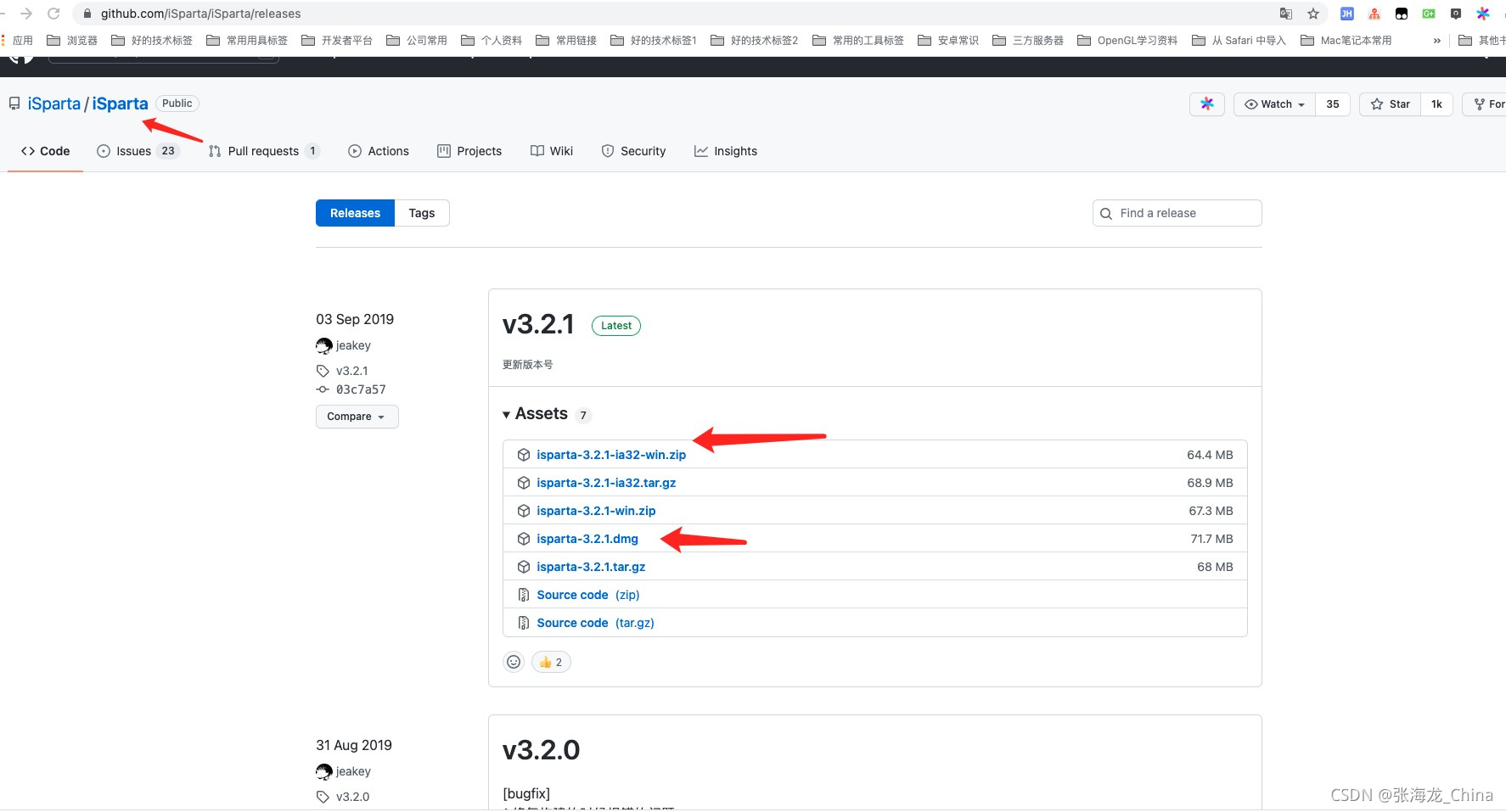Open commit 03c7a57
Viewport: 1506px width, 812px height.
361,389
